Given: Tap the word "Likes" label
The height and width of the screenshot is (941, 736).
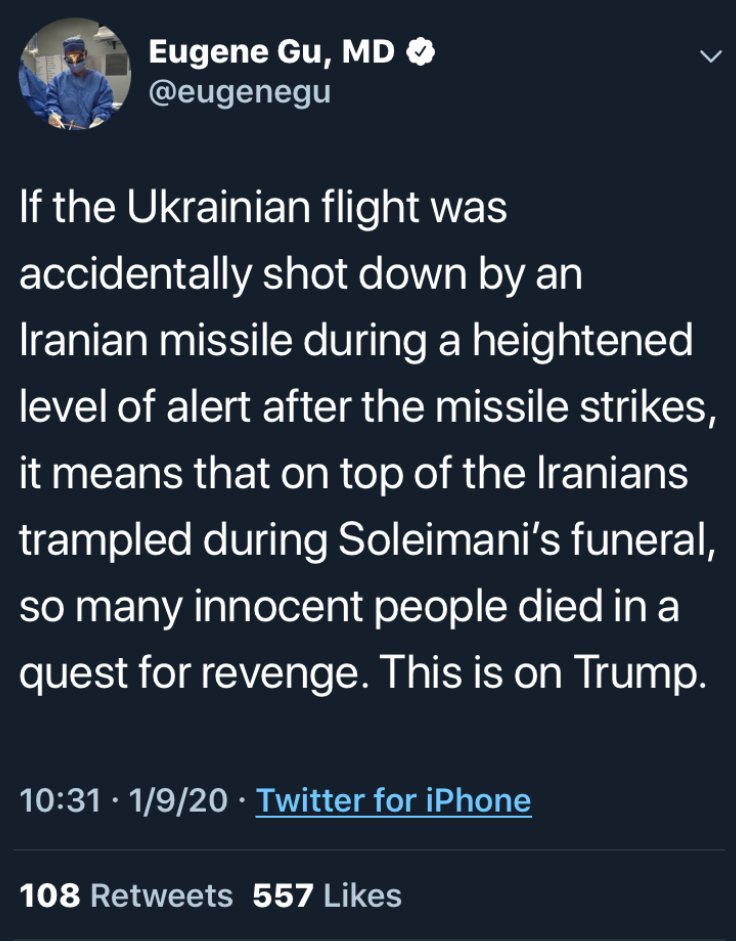Looking at the screenshot, I should 363,895.
